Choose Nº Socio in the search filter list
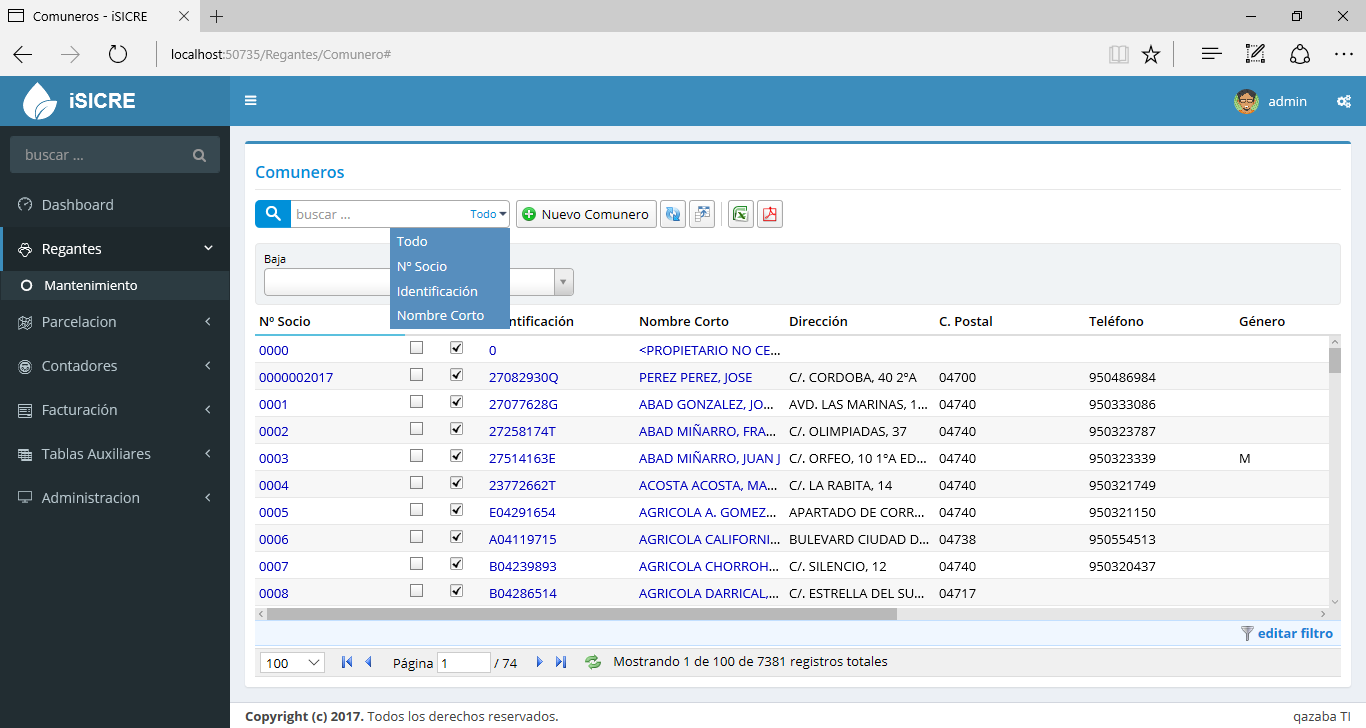 pyautogui.click(x=422, y=267)
